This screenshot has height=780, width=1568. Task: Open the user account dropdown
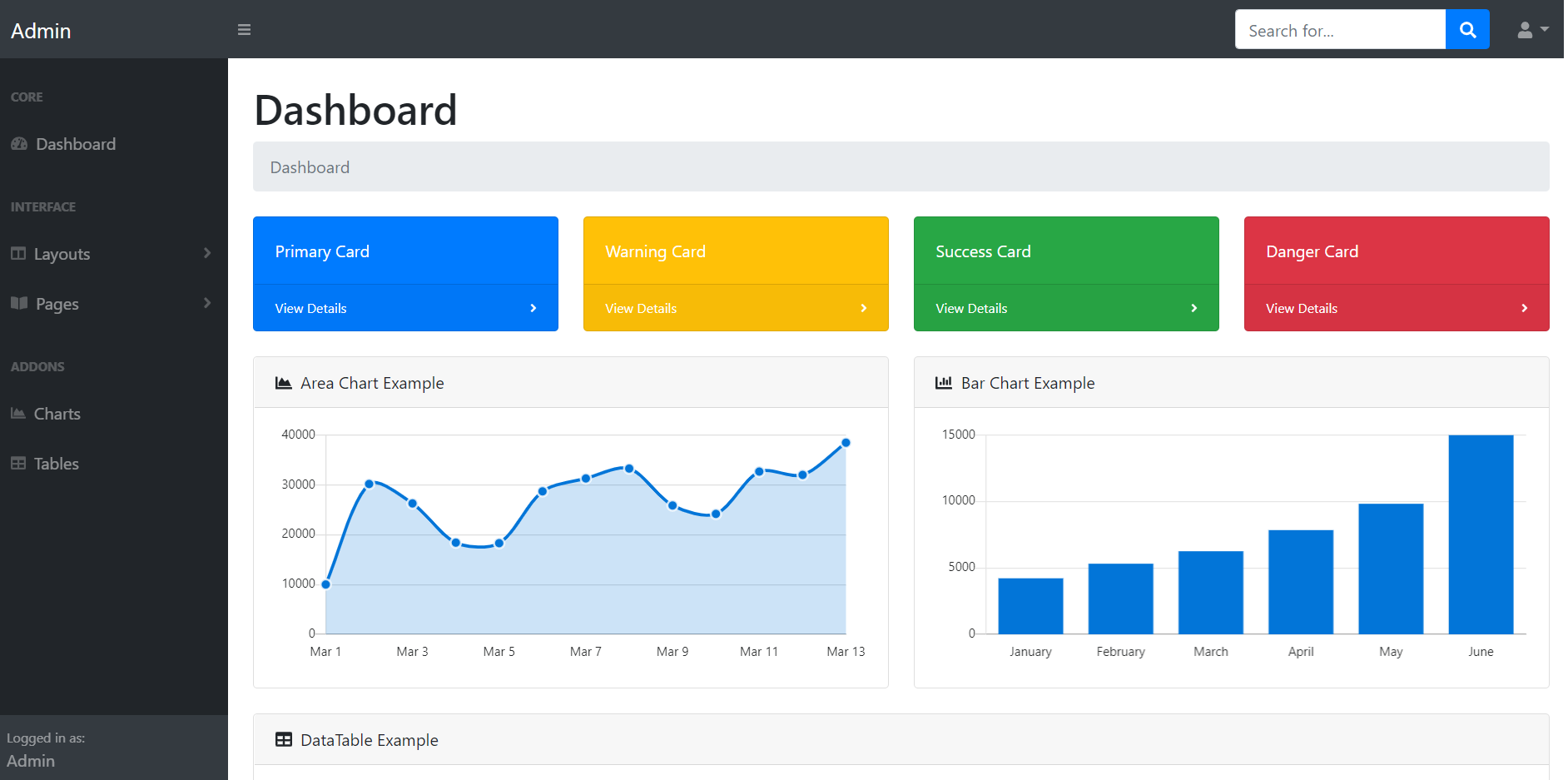1532,29
